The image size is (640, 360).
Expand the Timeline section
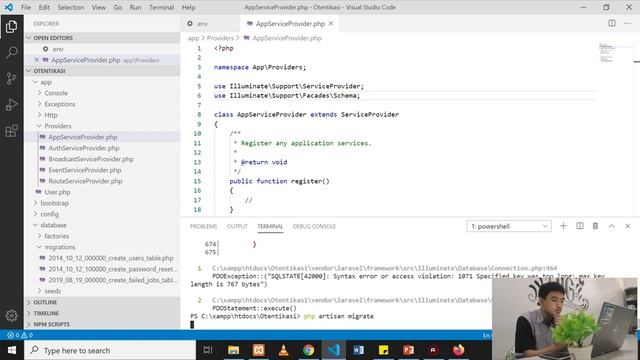[102, 313]
